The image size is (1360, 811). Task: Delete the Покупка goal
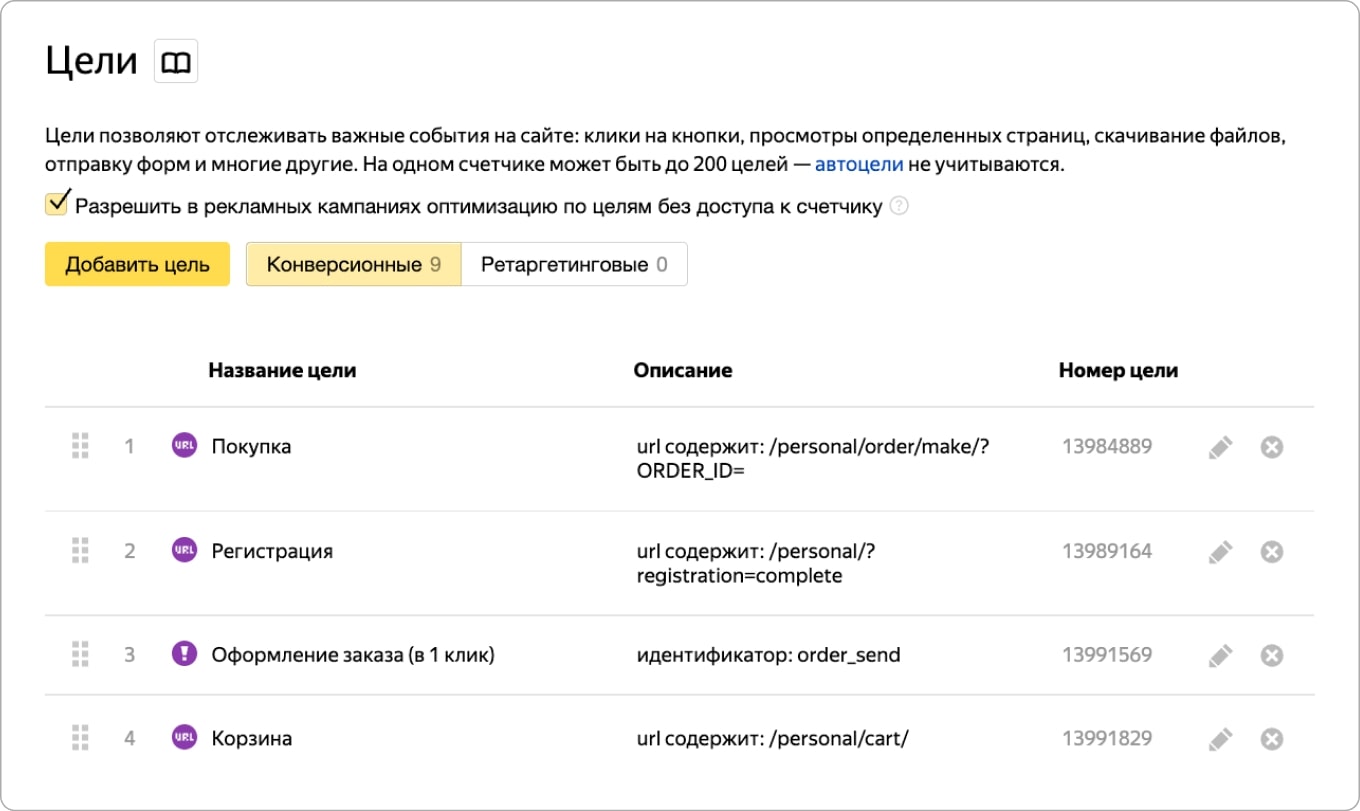pyautogui.click(x=1272, y=447)
